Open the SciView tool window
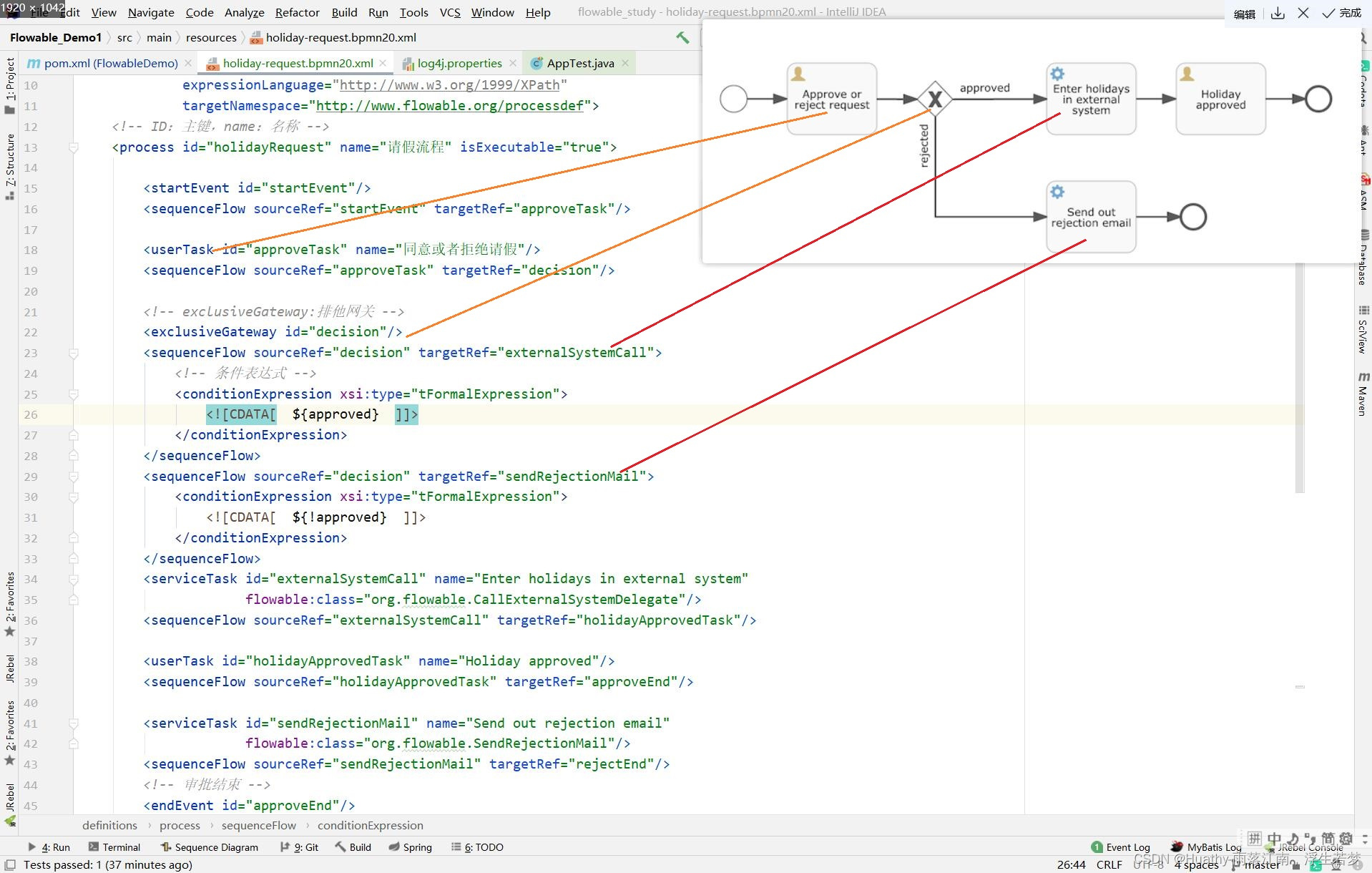The image size is (1372, 873). pyautogui.click(x=1363, y=329)
